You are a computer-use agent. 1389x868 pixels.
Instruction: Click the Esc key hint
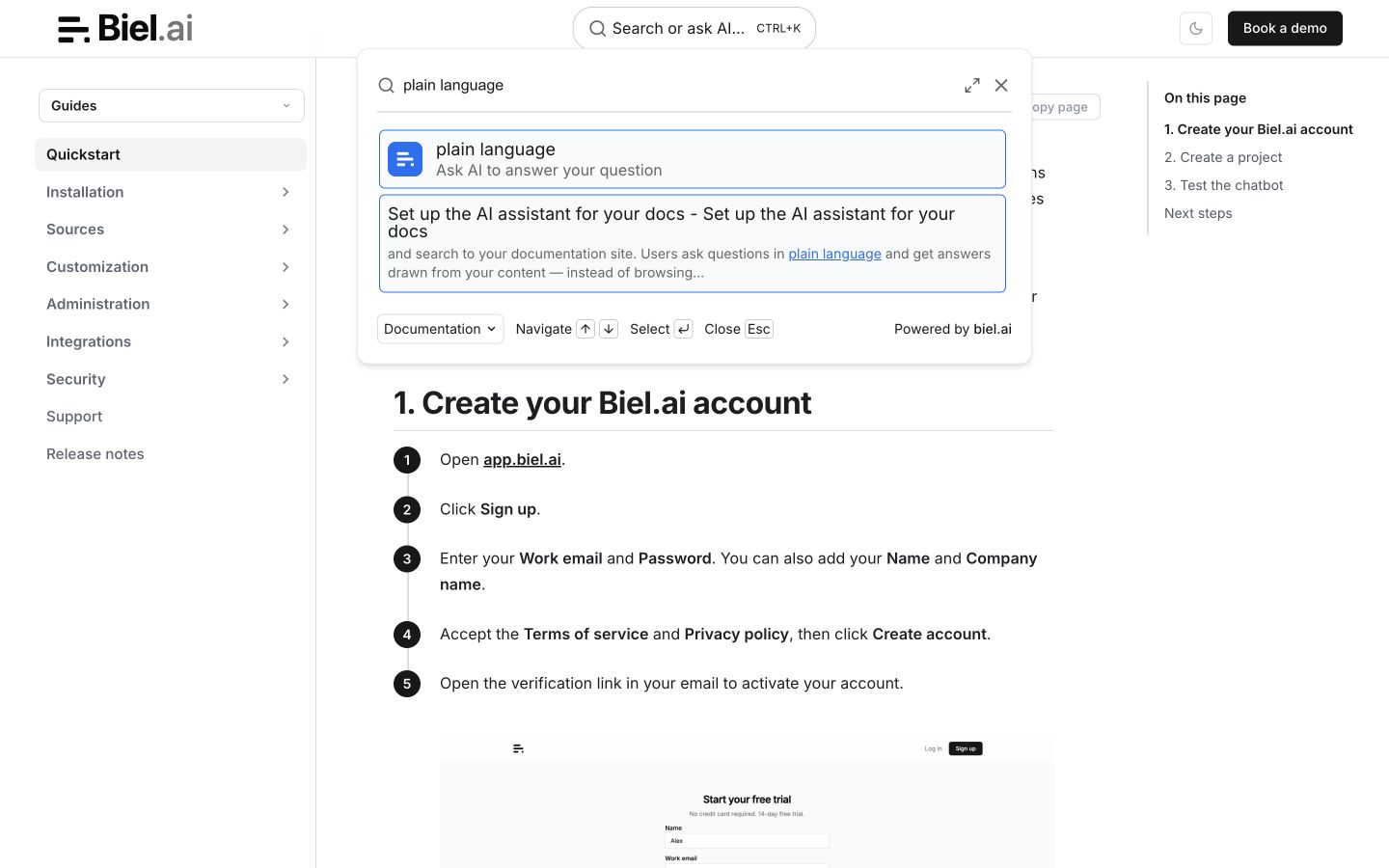(759, 329)
